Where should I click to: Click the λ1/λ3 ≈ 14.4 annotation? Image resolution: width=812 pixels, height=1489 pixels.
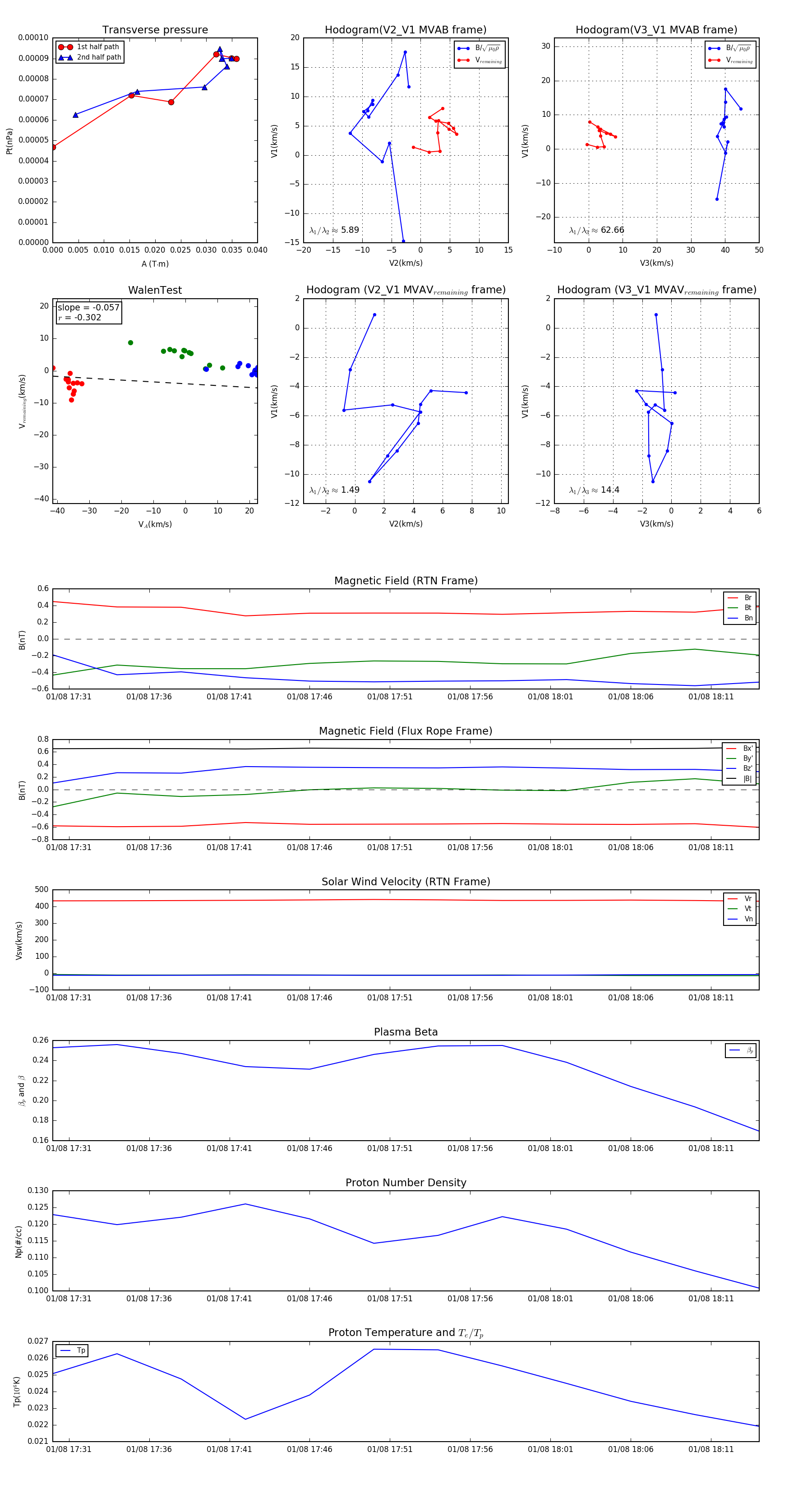tap(594, 490)
